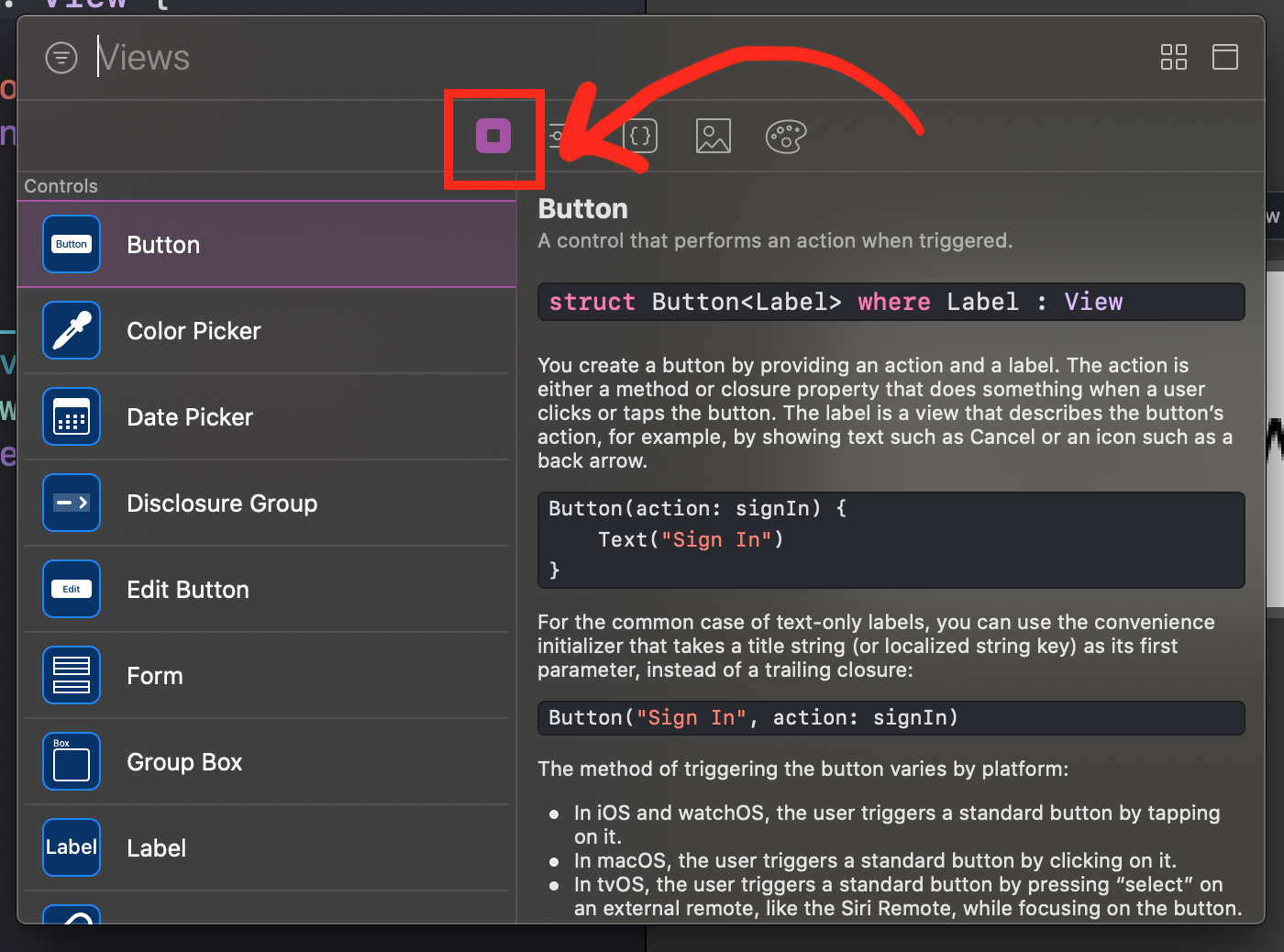Click the Date Picker calendar icon
The width and height of the screenshot is (1284, 952).
point(72,416)
